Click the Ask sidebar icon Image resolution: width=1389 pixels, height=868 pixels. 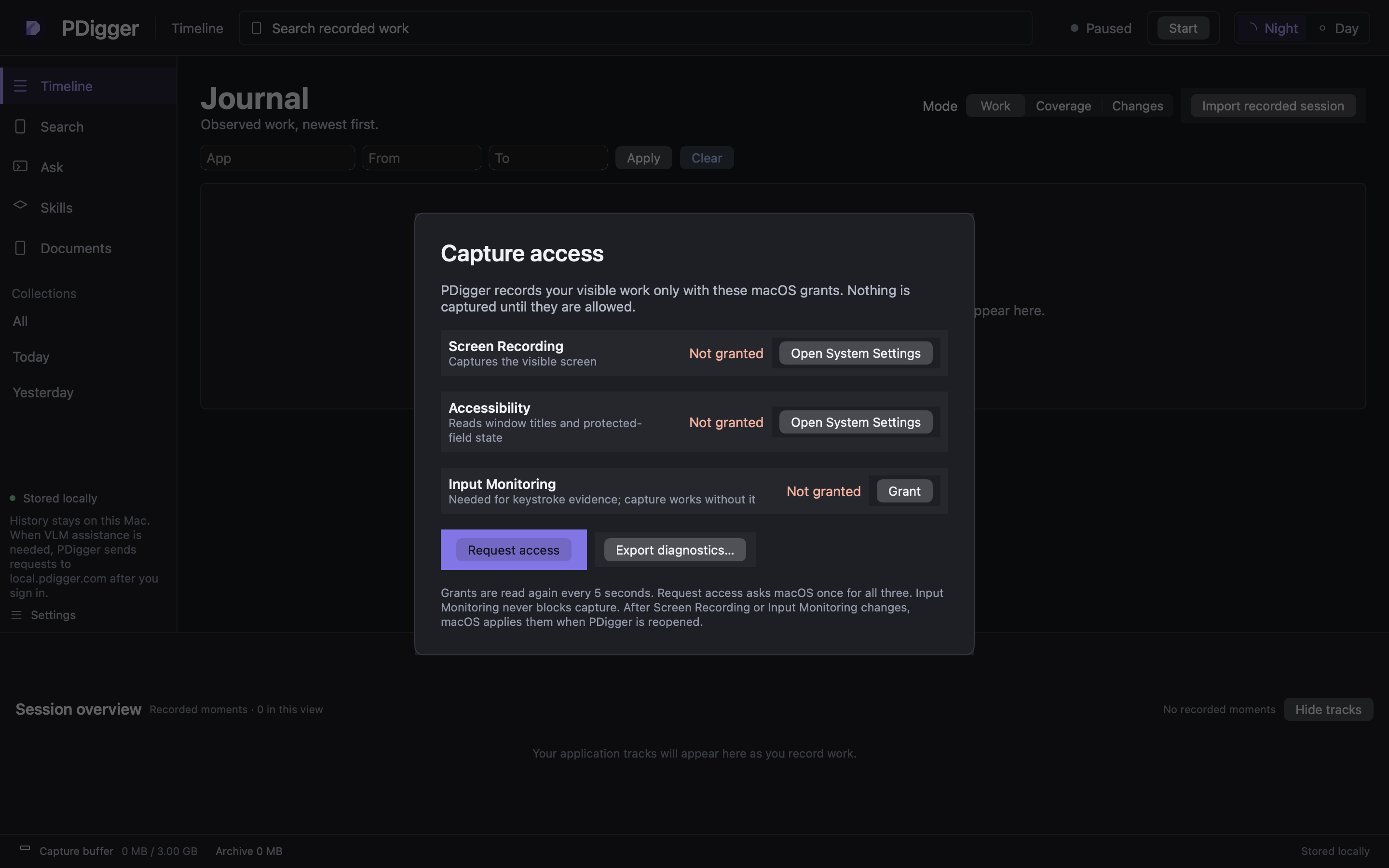(20, 166)
